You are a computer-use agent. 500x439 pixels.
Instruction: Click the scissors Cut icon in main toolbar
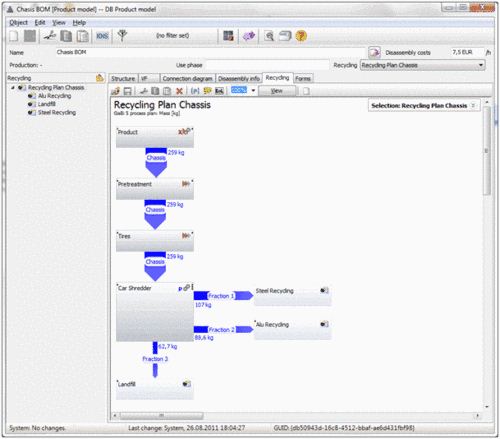pyautogui.click(x=49, y=36)
